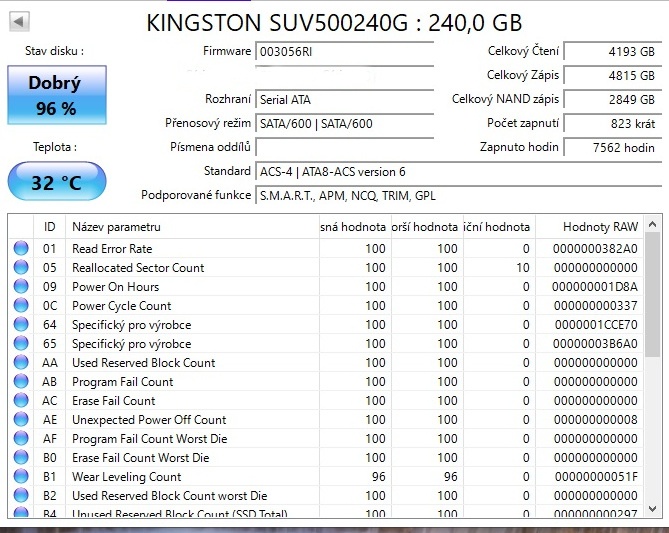
Task: Click the Standard field ACS-4
Action: click(x=459, y=172)
